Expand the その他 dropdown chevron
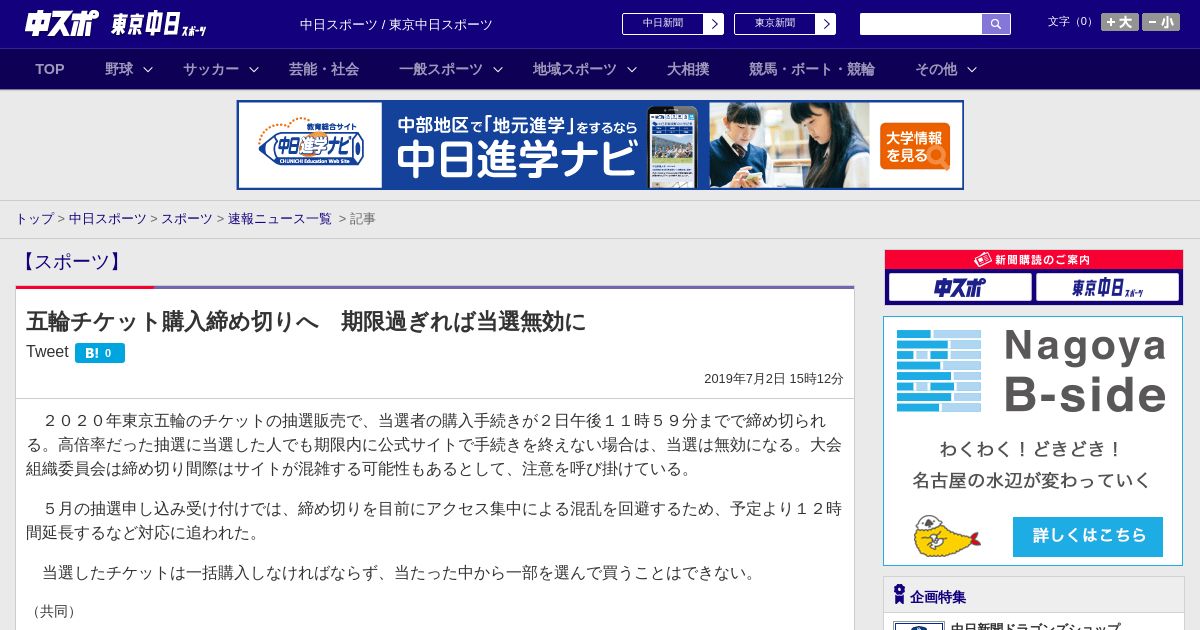1200x630 pixels. click(x=972, y=69)
